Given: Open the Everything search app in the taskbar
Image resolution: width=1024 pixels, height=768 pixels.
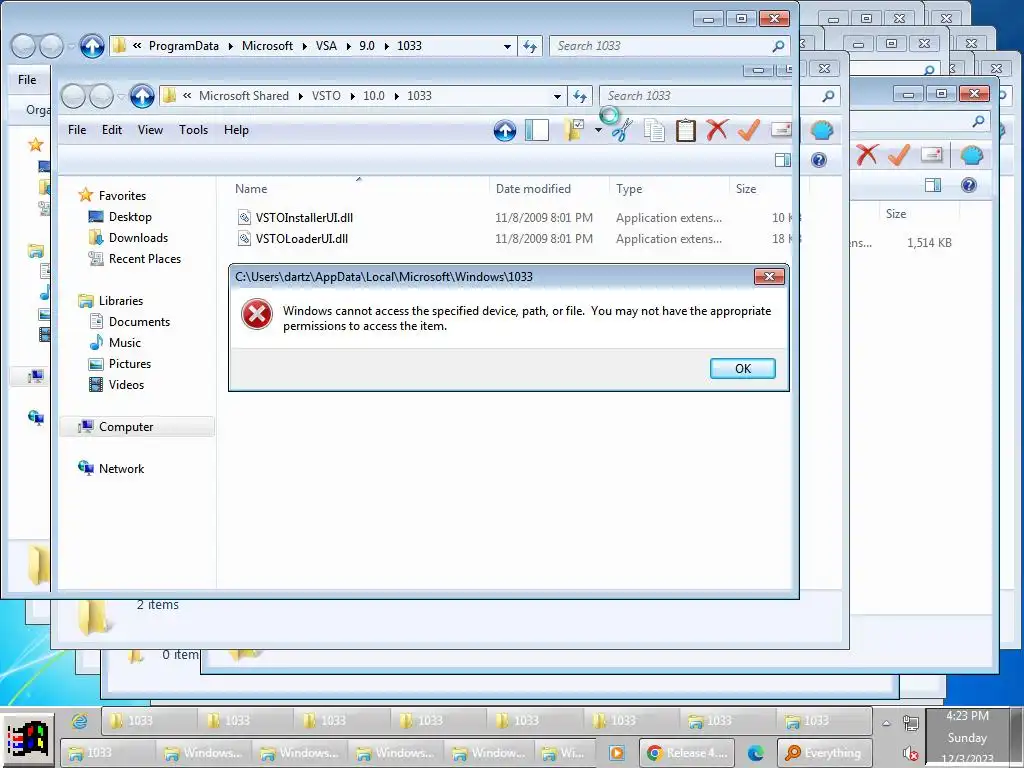Looking at the screenshot, I should (x=823, y=753).
